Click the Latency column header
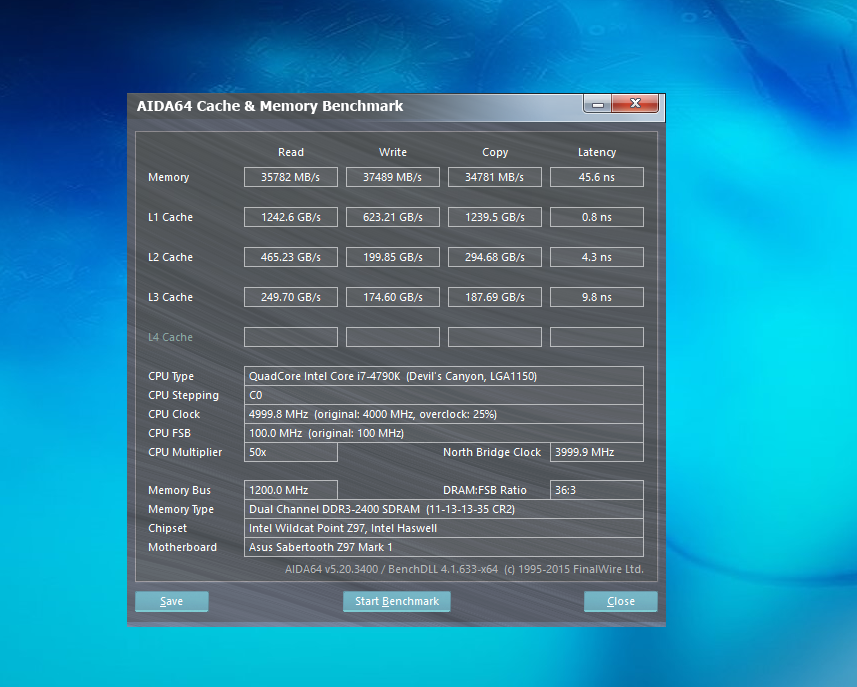This screenshot has width=857, height=687. click(x=597, y=152)
